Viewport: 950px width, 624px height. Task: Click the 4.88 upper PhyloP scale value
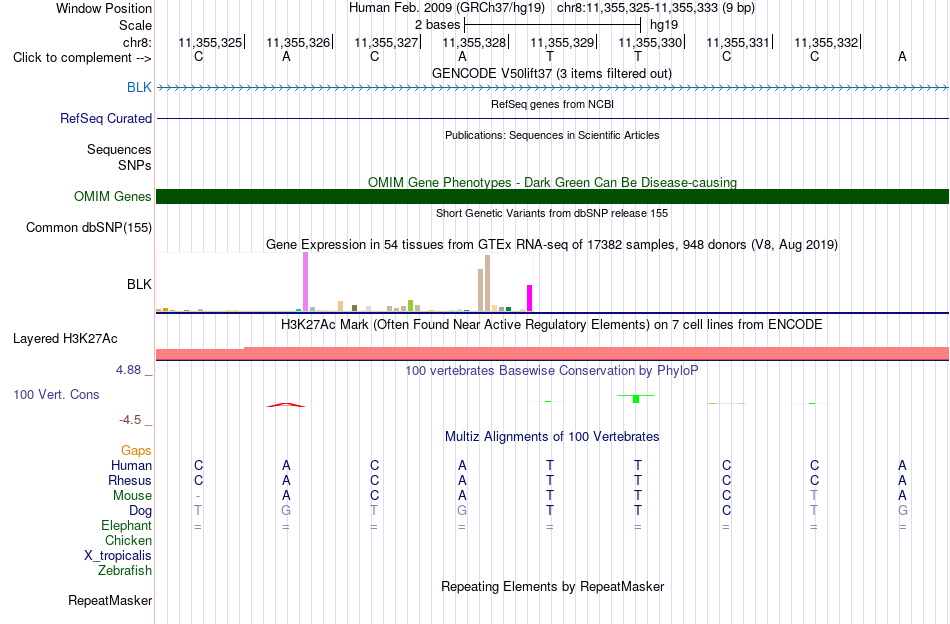128,370
